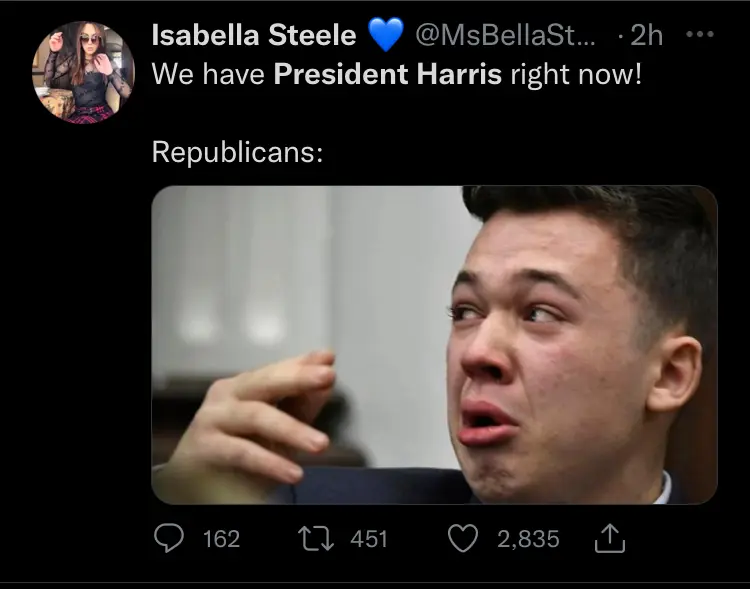The height and width of the screenshot is (589, 750).
Task: Click the "Republicans:" text line
Action: (237, 153)
